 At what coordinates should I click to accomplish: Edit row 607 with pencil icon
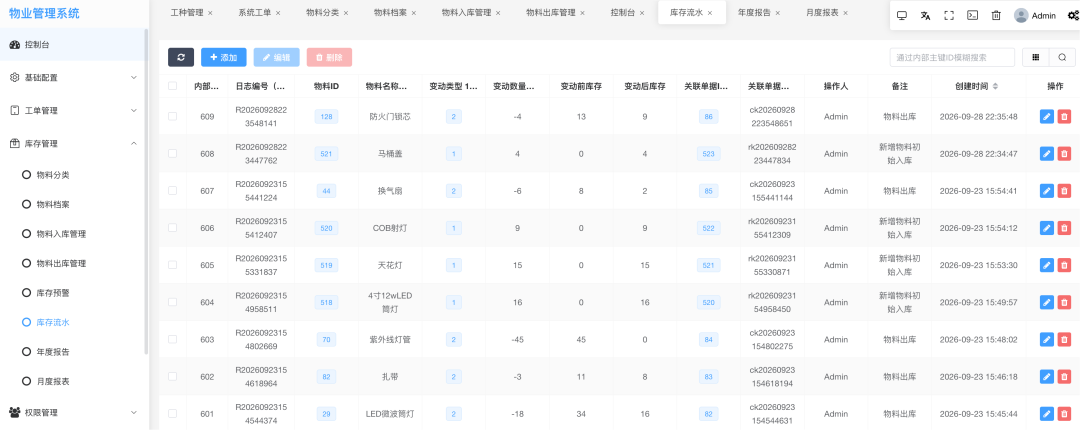[x=1047, y=191]
